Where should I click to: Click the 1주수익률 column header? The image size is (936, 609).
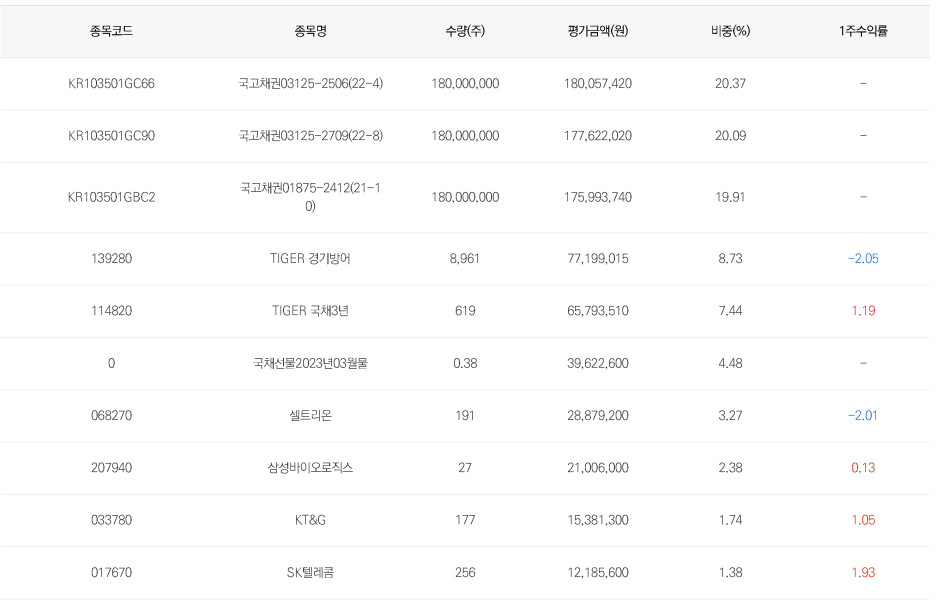coord(863,31)
